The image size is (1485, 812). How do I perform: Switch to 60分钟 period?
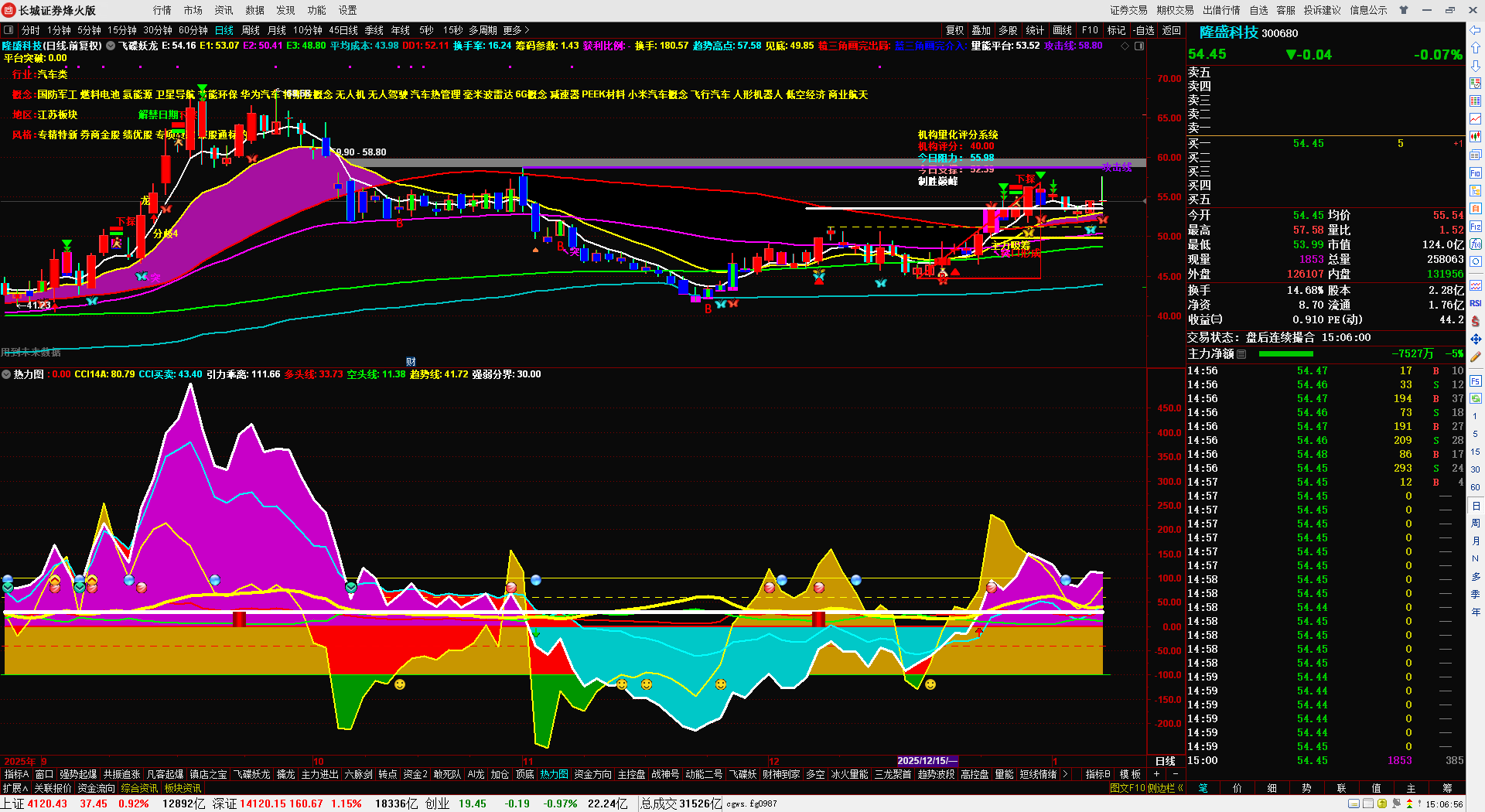tap(193, 30)
